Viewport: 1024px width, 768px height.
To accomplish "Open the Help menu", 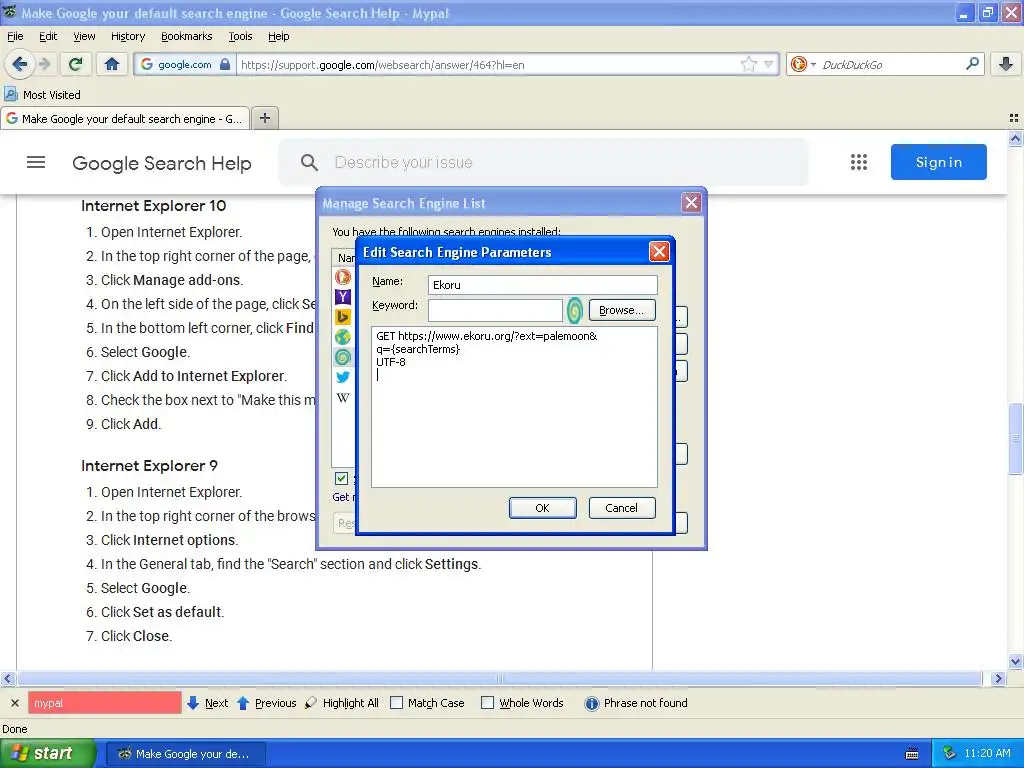I will [x=278, y=37].
